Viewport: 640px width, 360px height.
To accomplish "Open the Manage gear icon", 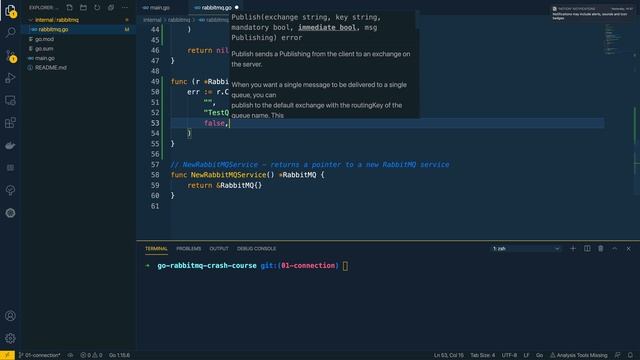I will (10, 338).
